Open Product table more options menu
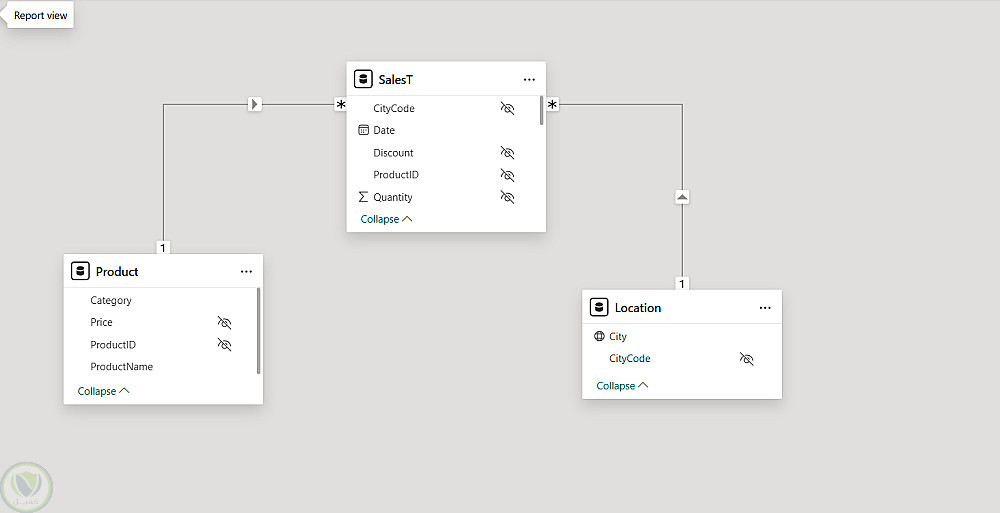The image size is (1000, 513). (246, 271)
